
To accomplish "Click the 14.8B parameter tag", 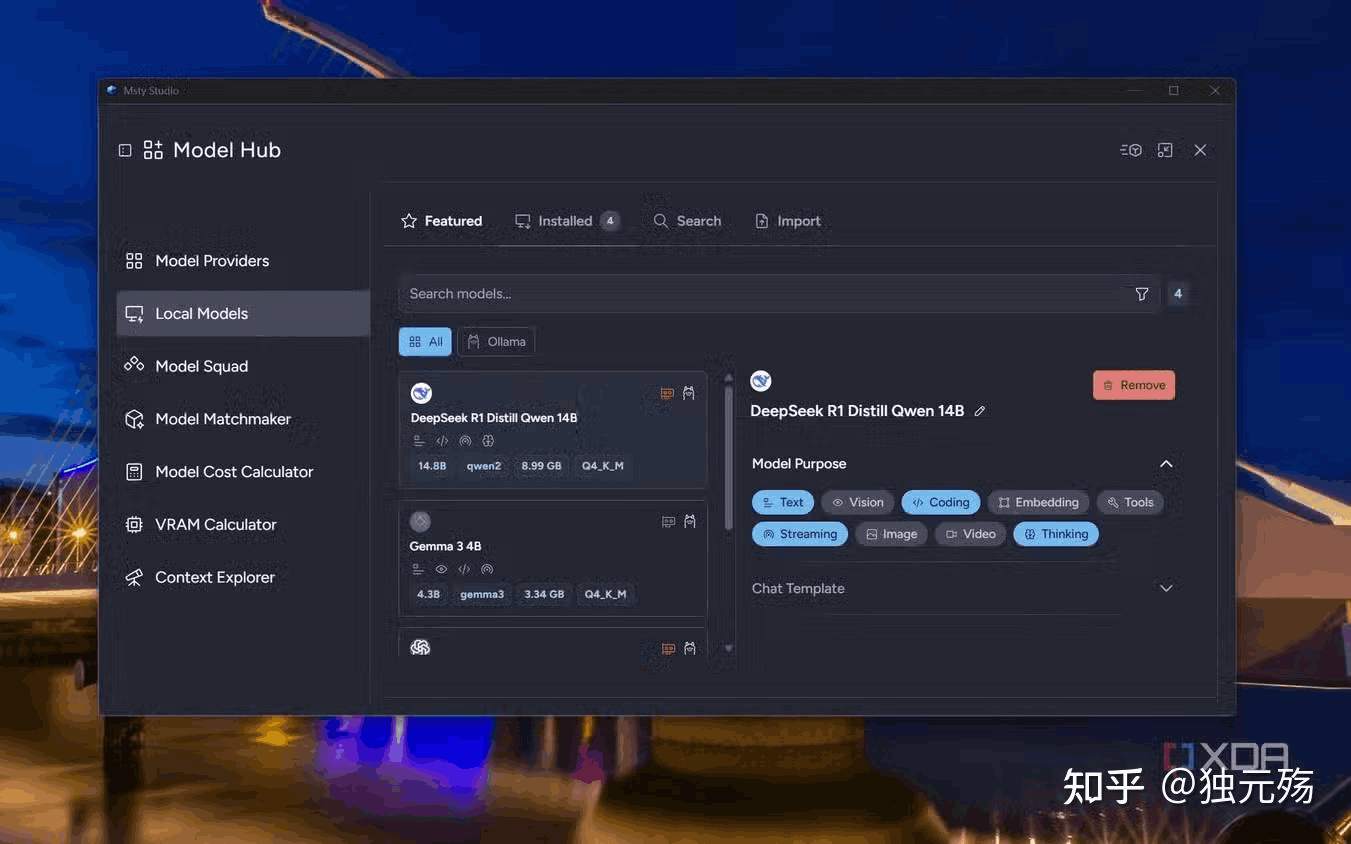I will 432,466.
